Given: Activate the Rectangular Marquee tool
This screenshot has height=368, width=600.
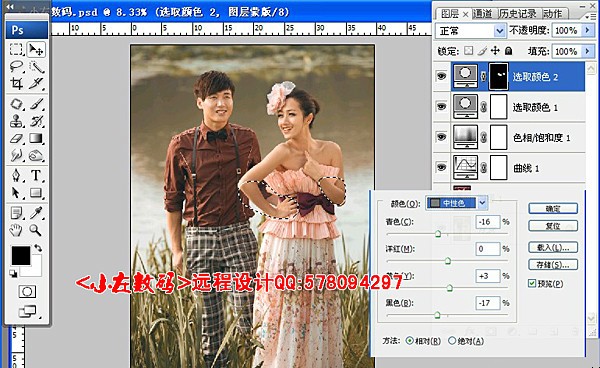Looking at the screenshot, I should 16,49.
